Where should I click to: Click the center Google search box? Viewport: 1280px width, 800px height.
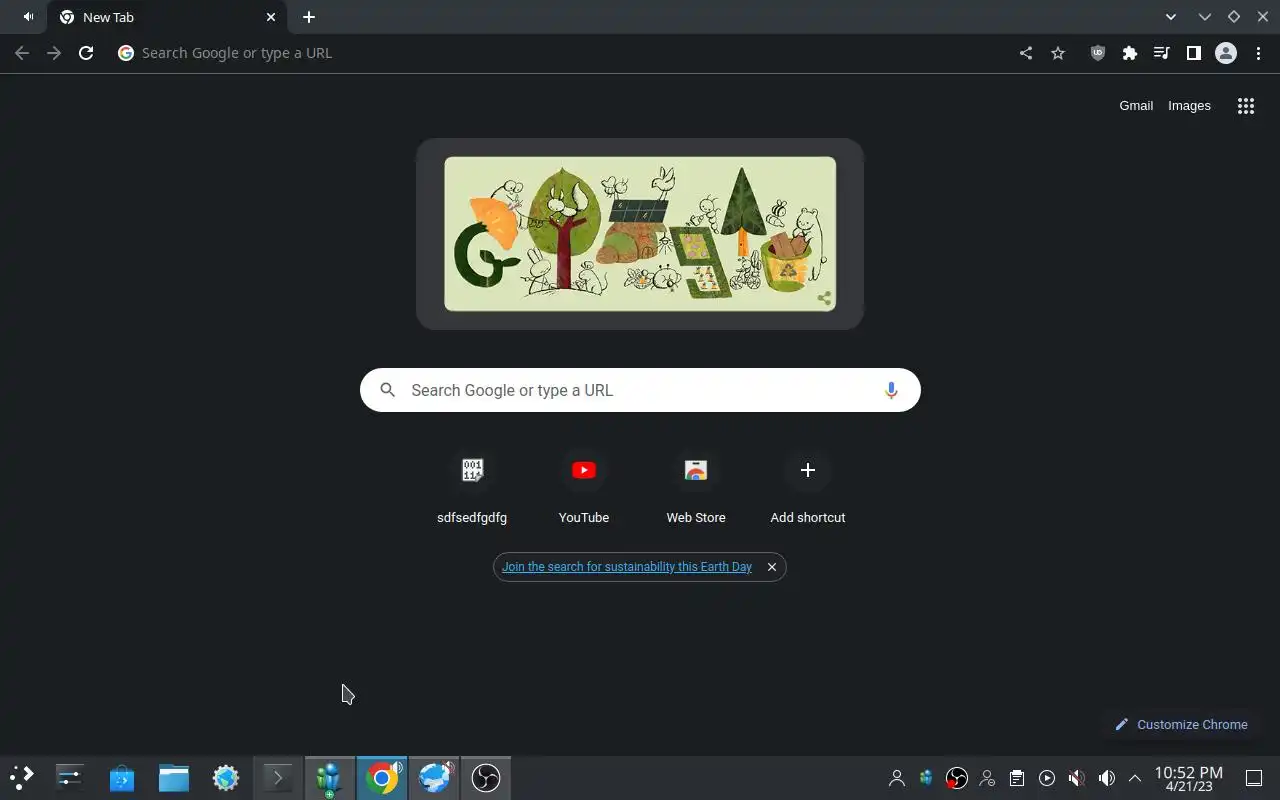tap(640, 390)
